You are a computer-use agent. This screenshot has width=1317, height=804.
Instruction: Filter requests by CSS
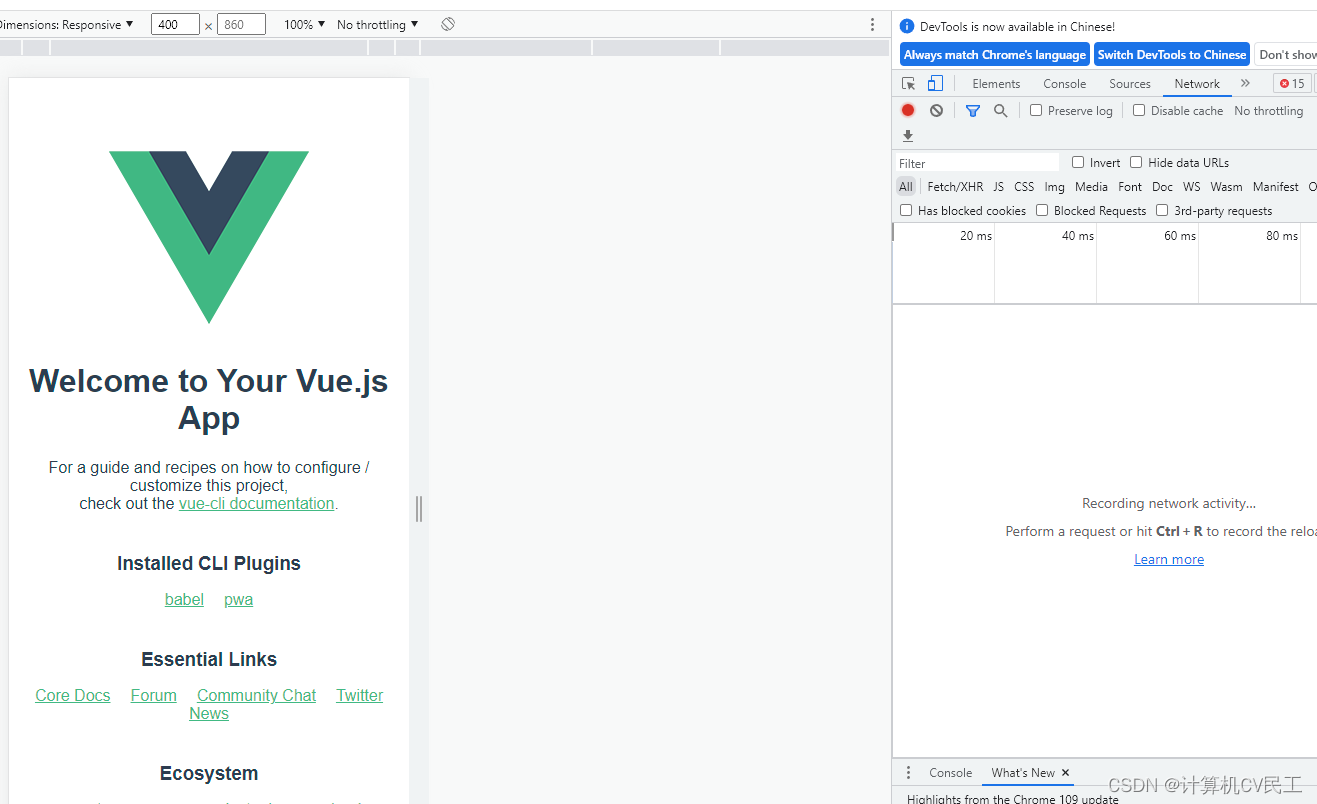[x=1024, y=187]
